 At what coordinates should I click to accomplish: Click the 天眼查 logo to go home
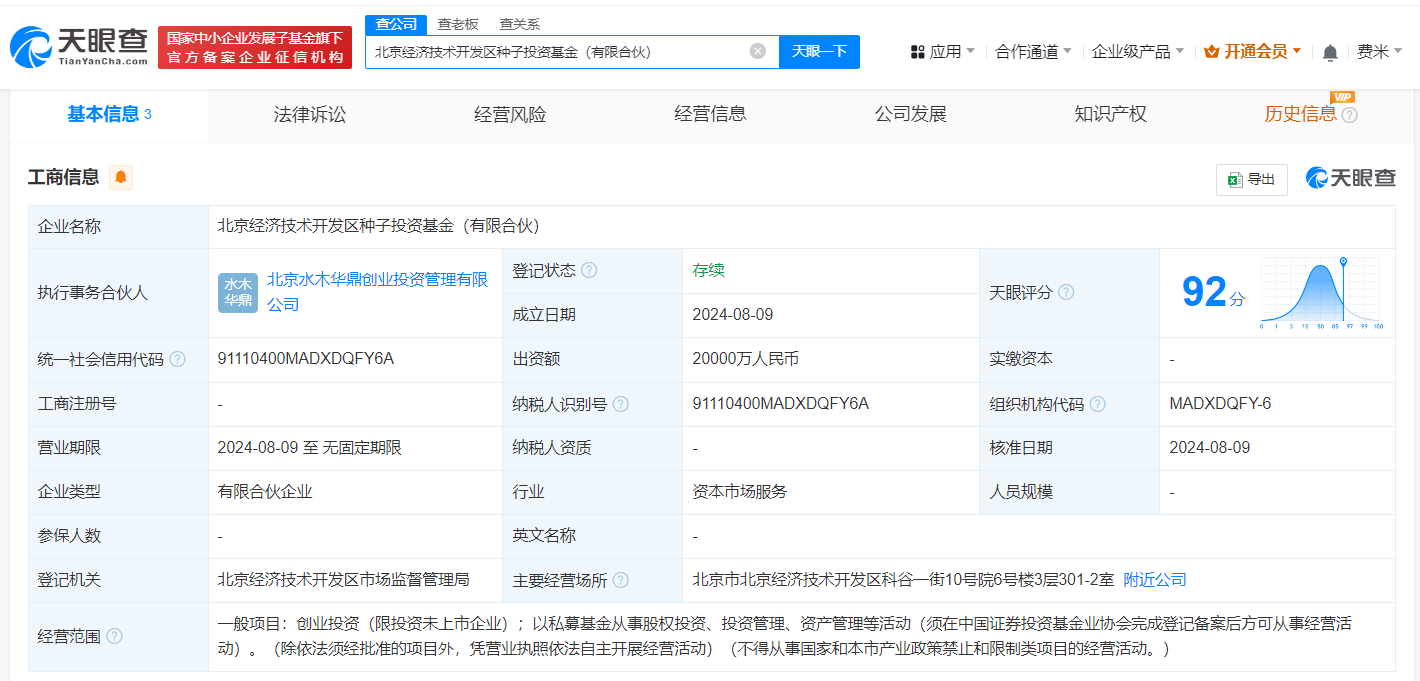[75, 45]
